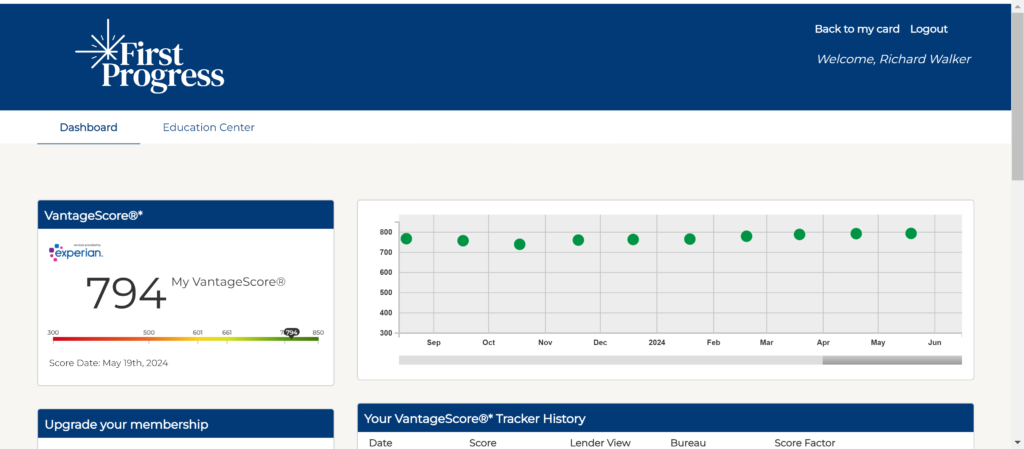Click the First Progress logo
Screen dimensions: 1024x449
(150, 57)
